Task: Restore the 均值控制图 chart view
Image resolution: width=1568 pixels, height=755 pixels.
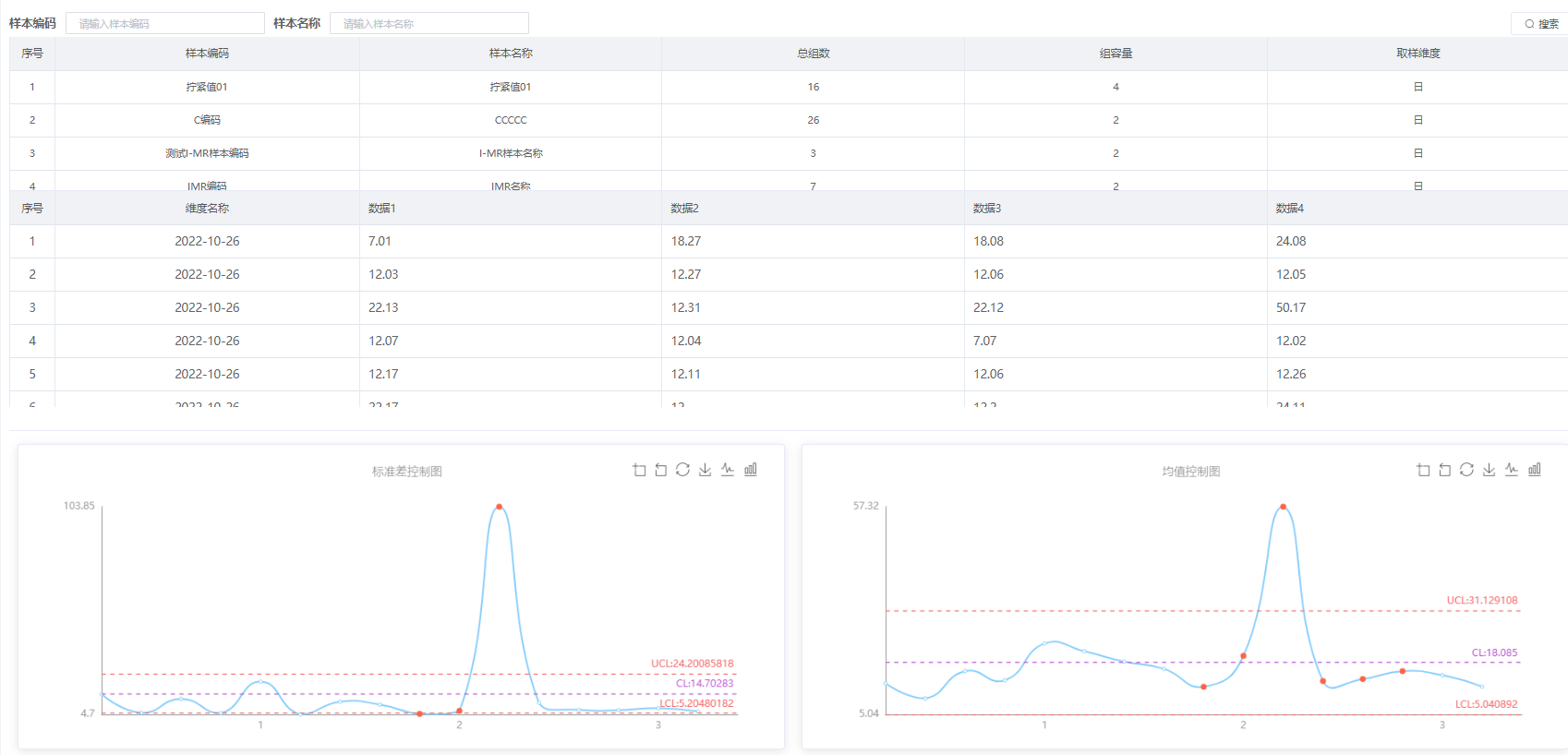Action: 1466,470
